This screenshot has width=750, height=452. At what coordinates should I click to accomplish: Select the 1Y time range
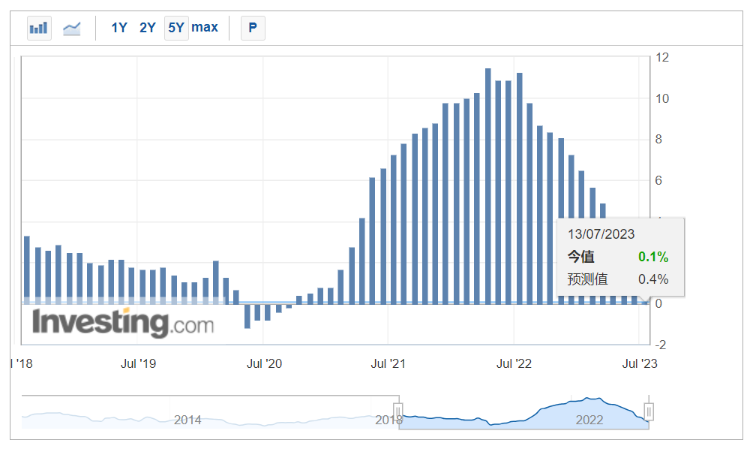[119, 28]
